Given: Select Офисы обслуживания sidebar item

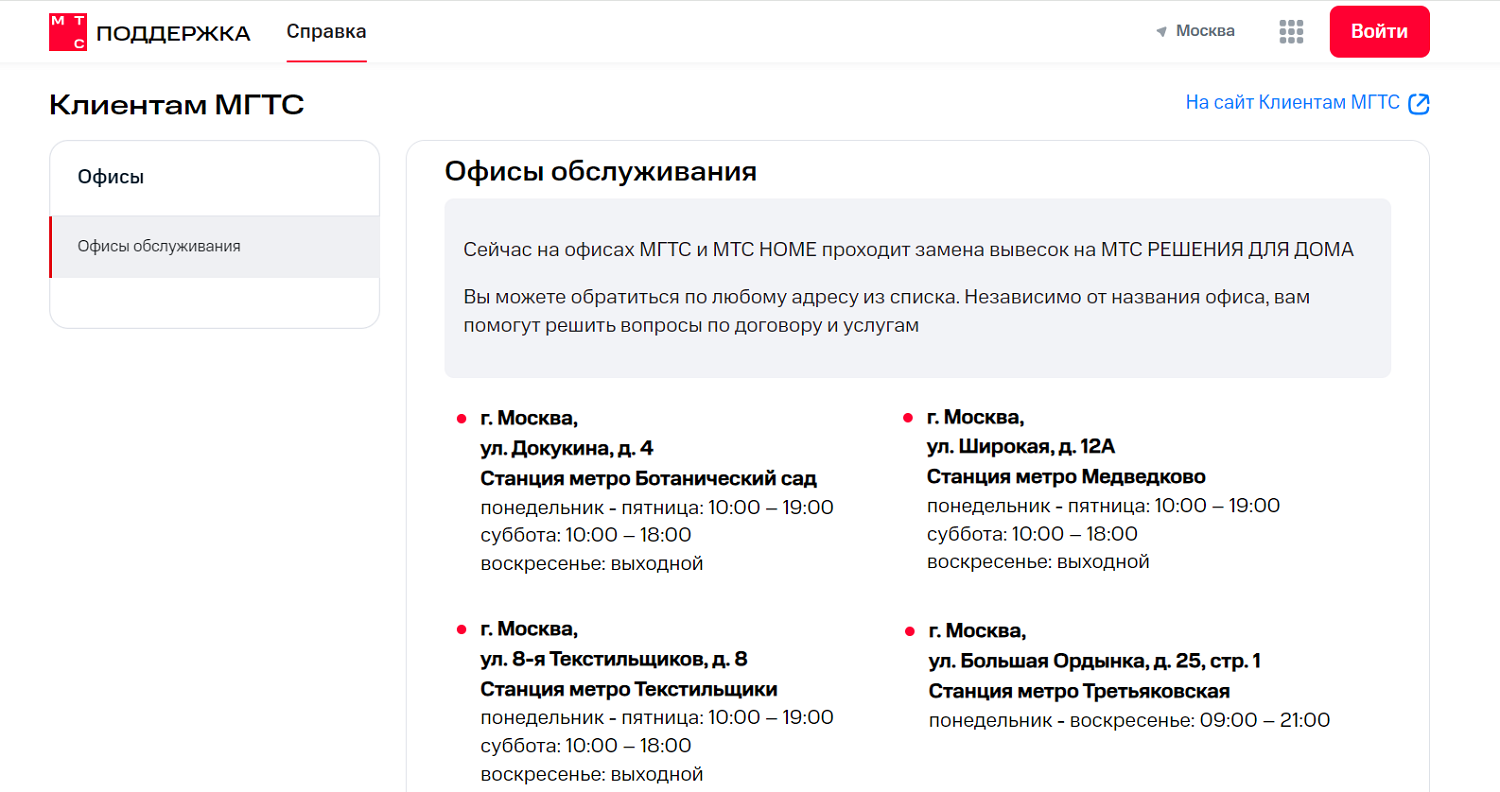Looking at the screenshot, I should pos(214,246).
